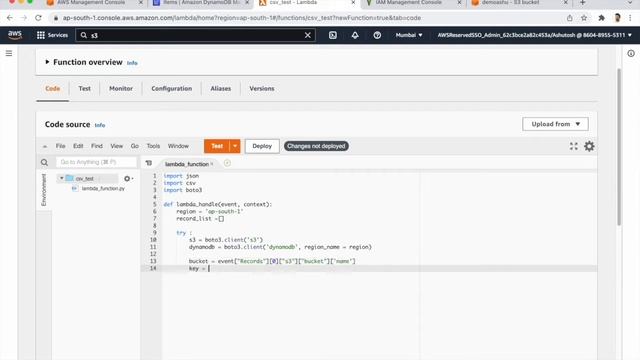This screenshot has height=360, width=640.
Task: Open the Services grid menu
Action: [52, 35]
